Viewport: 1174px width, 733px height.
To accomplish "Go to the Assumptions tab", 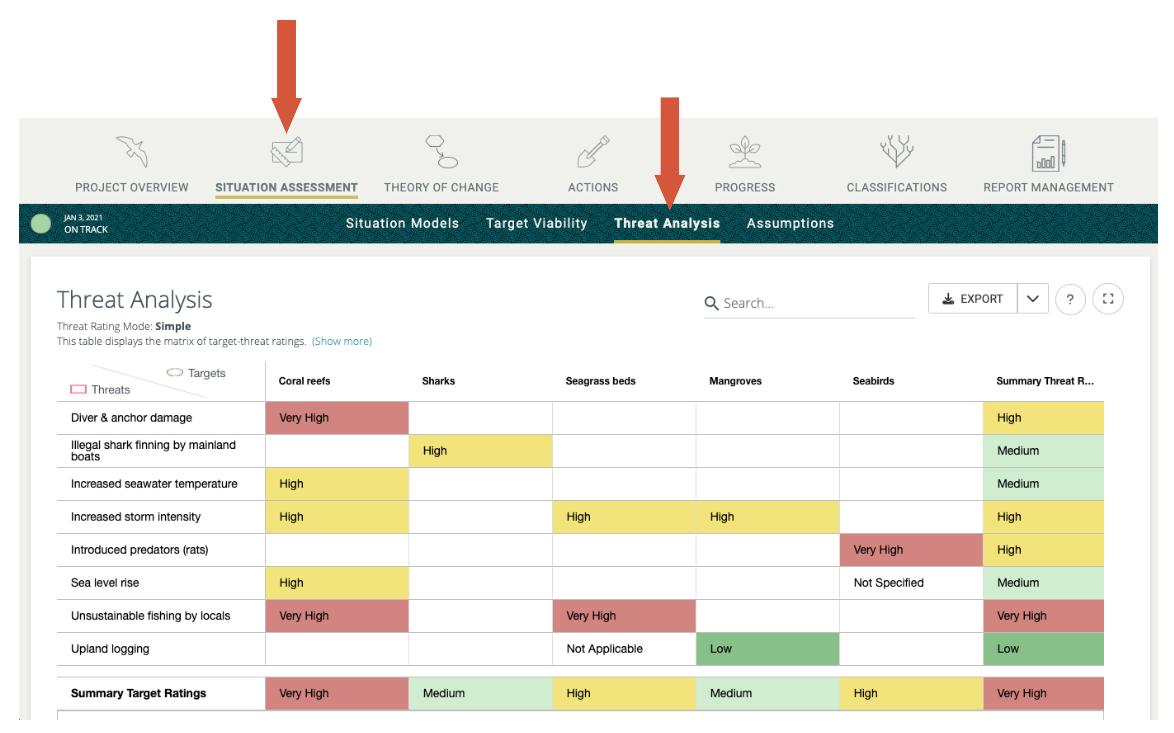I will pyautogui.click(x=789, y=224).
